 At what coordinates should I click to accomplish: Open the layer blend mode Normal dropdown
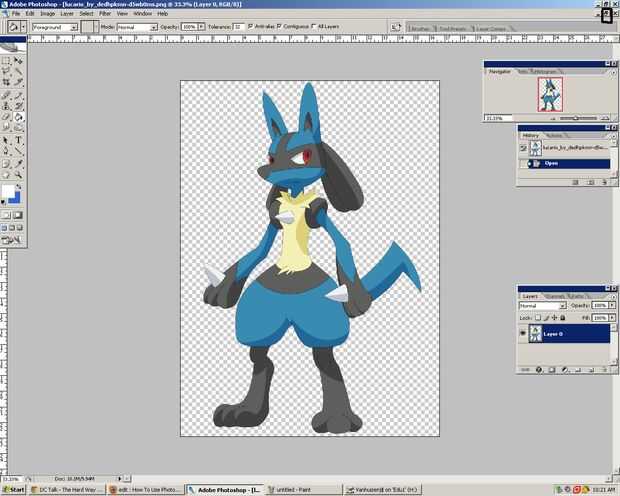point(541,305)
